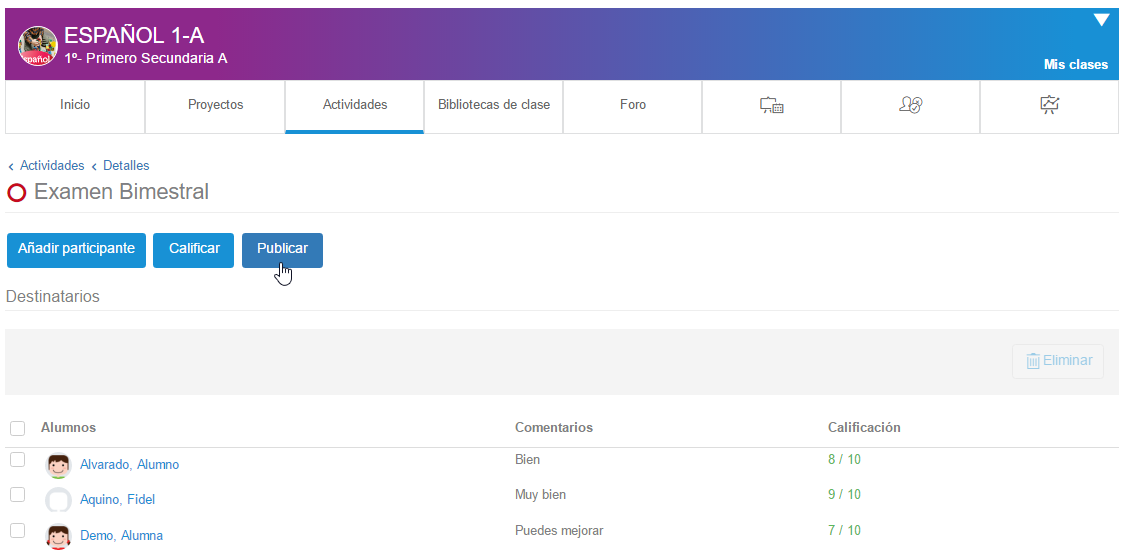Open the class calendar board icon tab
1128x556 pixels.
(771, 105)
